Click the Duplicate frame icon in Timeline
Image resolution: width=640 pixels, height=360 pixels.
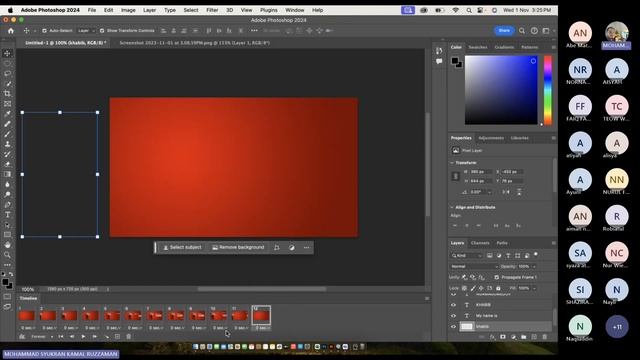point(118,337)
